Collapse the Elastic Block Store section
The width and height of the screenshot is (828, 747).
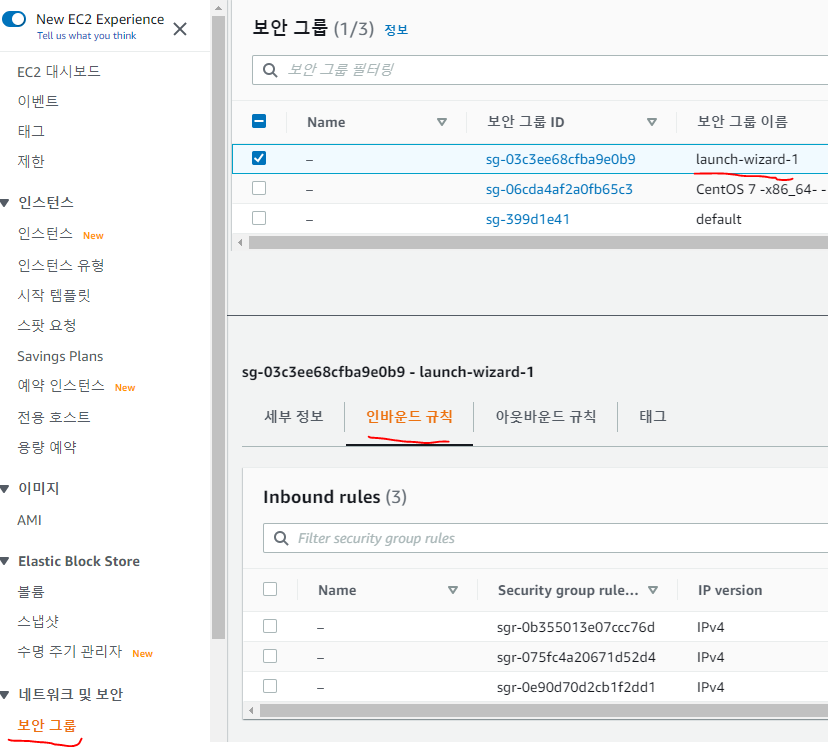pos(5,562)
